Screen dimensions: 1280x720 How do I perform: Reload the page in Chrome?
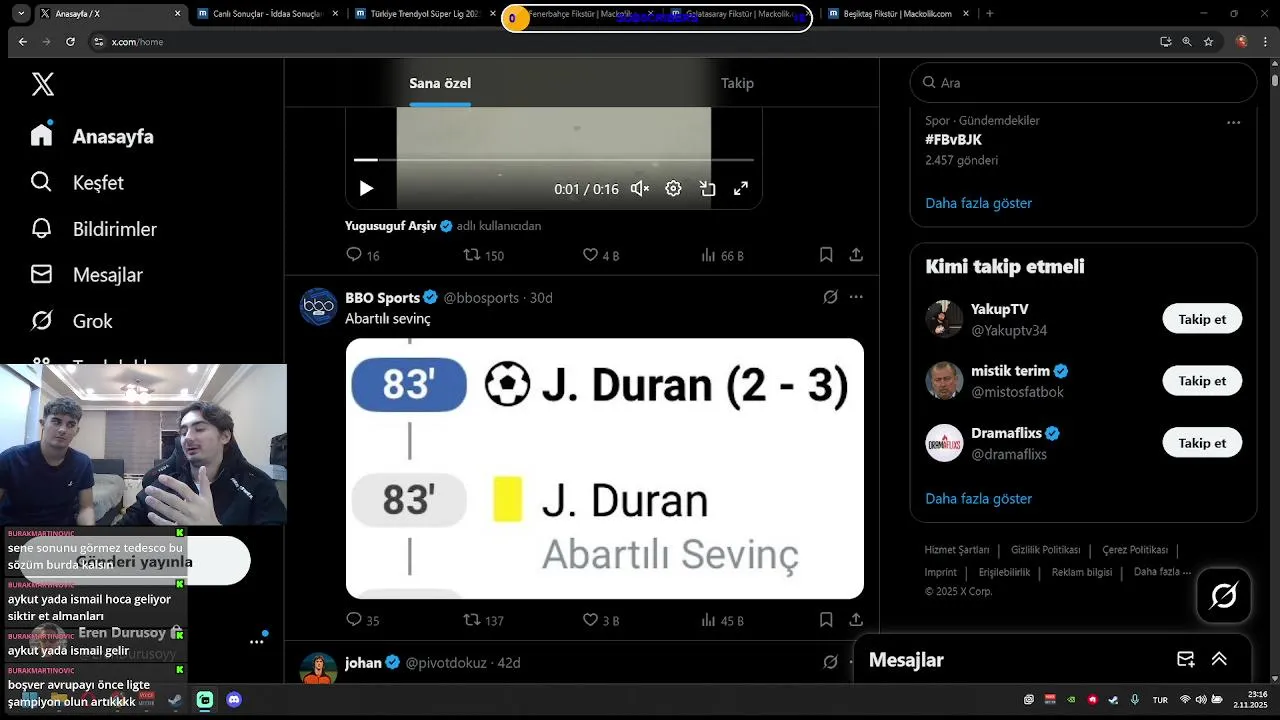pyautogui.click(x=70, y=42)
